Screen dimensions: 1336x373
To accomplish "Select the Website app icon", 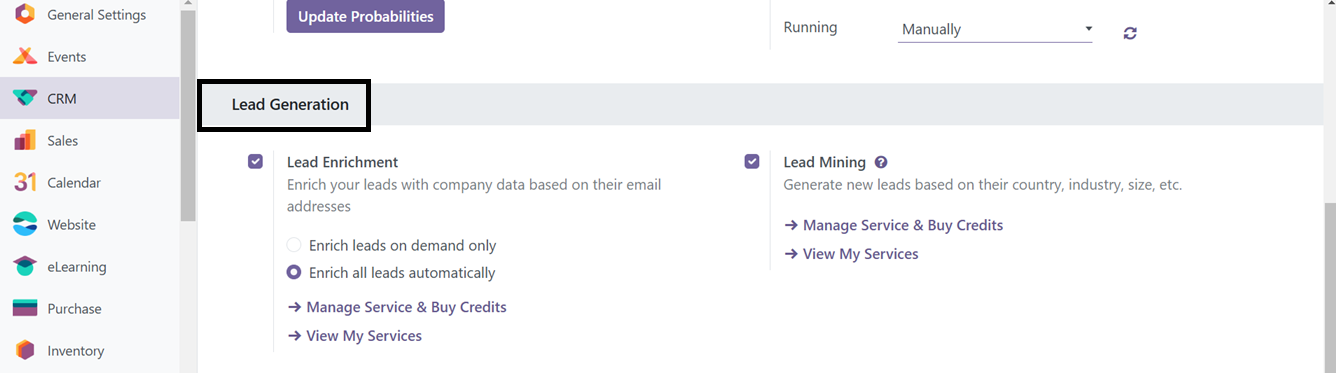I will tap(25, 224).
